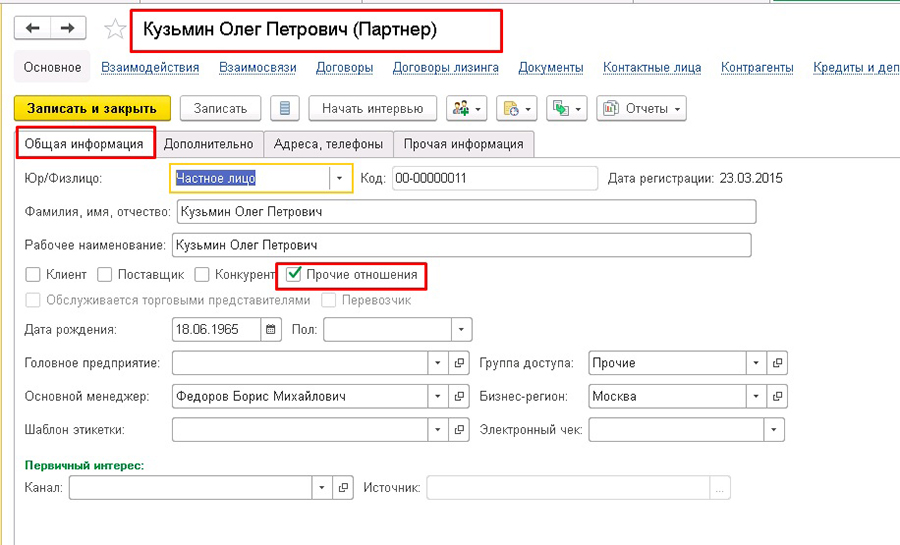This screenshot has height=545, width=900.
Task: Expand the Бизнес-регион dropdown arrow
Action: (x=756, y=396)
